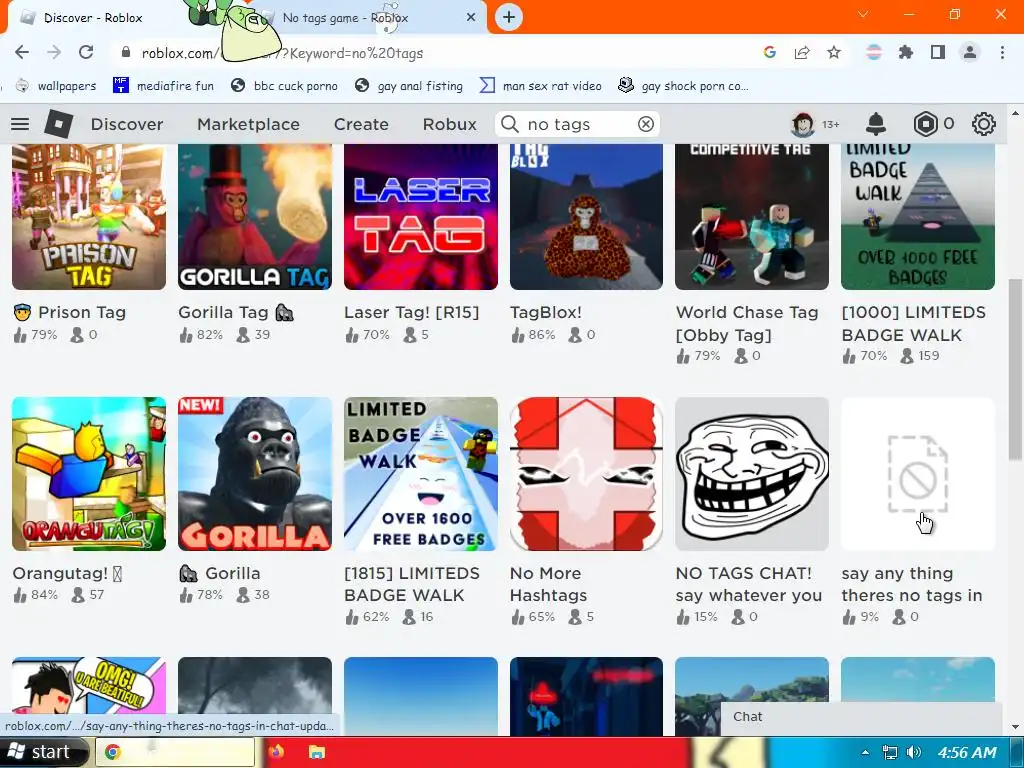Screen dimensions: 1024x768
Task: Click the share page icon
Action: (802, 52)
